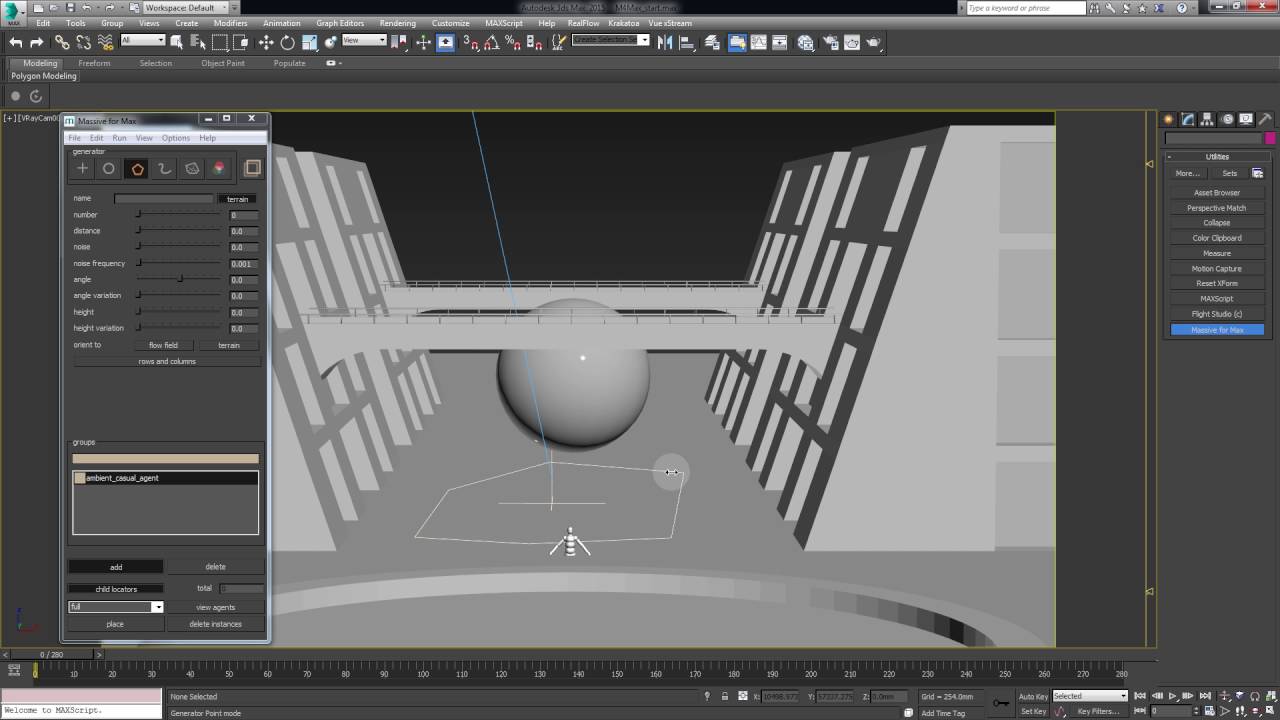
Task: Toggle Percent Snap button
Action: pos(512,42)
